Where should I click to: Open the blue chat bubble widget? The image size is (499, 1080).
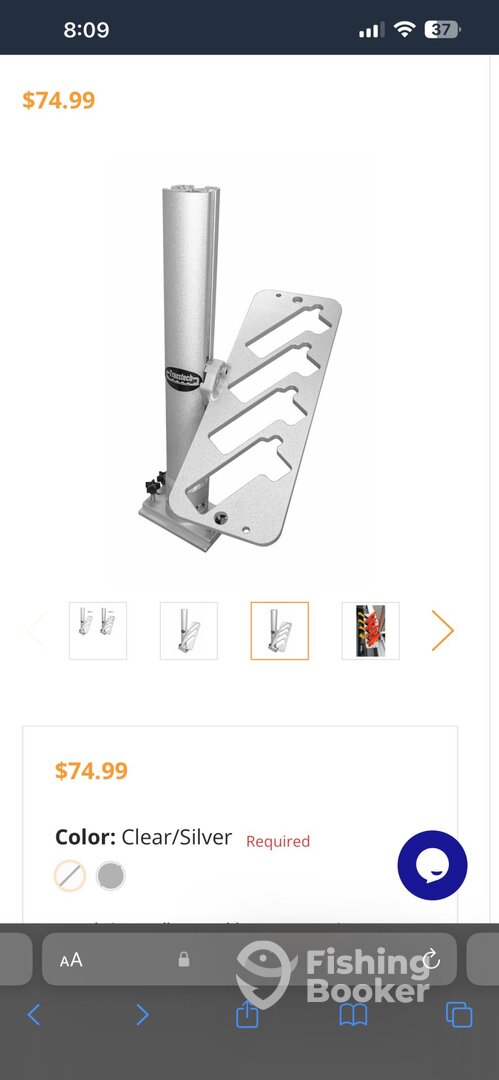point(432,865)
